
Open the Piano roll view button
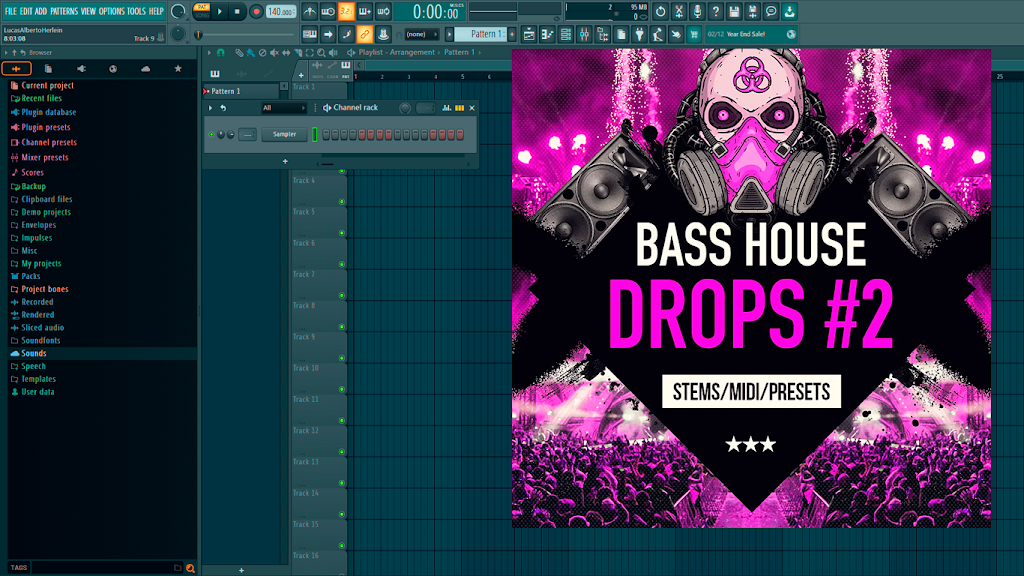[547, 34]
